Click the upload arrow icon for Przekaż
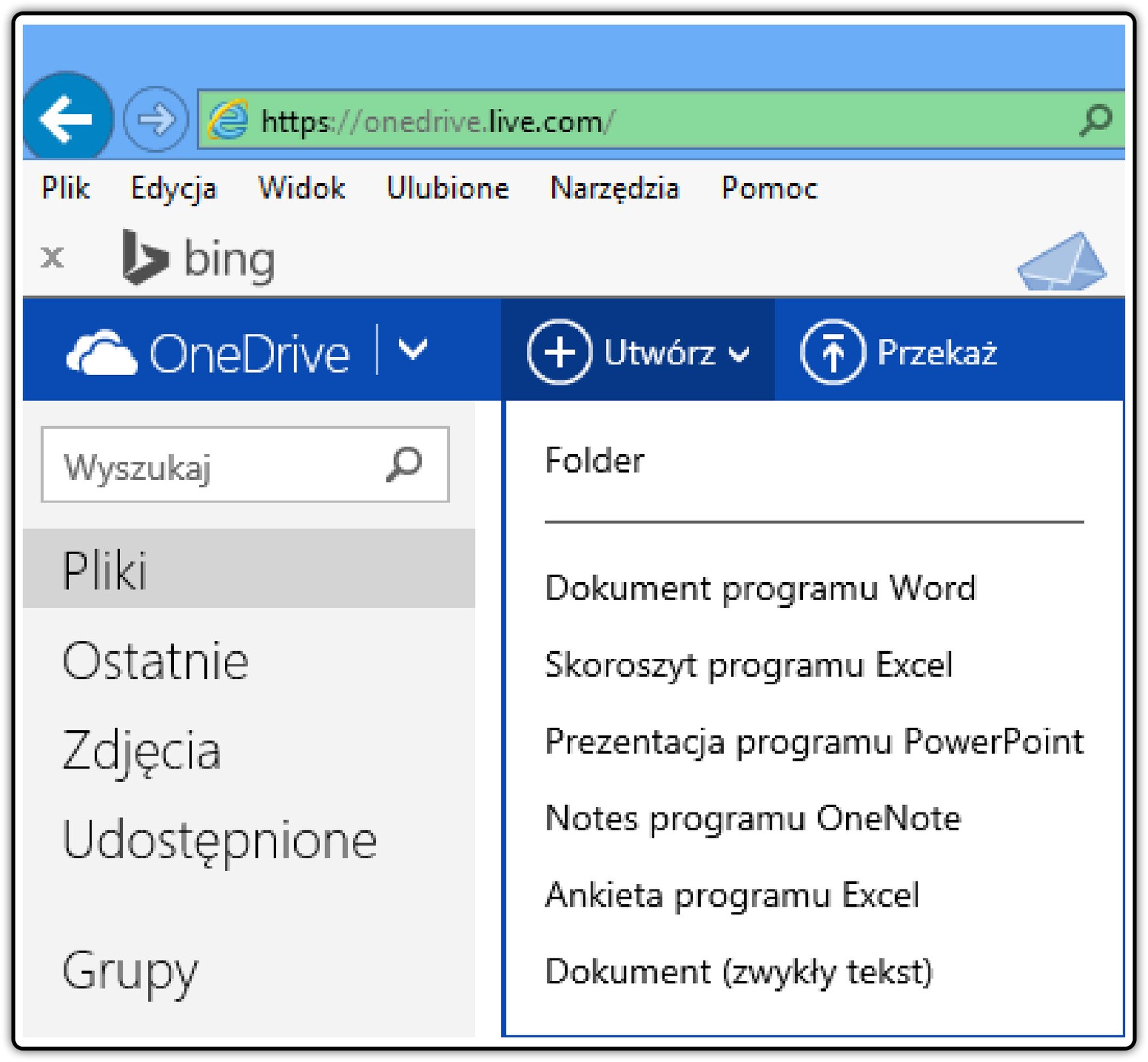The width and height of the screenshot is (1148, 1062). coord(833,352)
